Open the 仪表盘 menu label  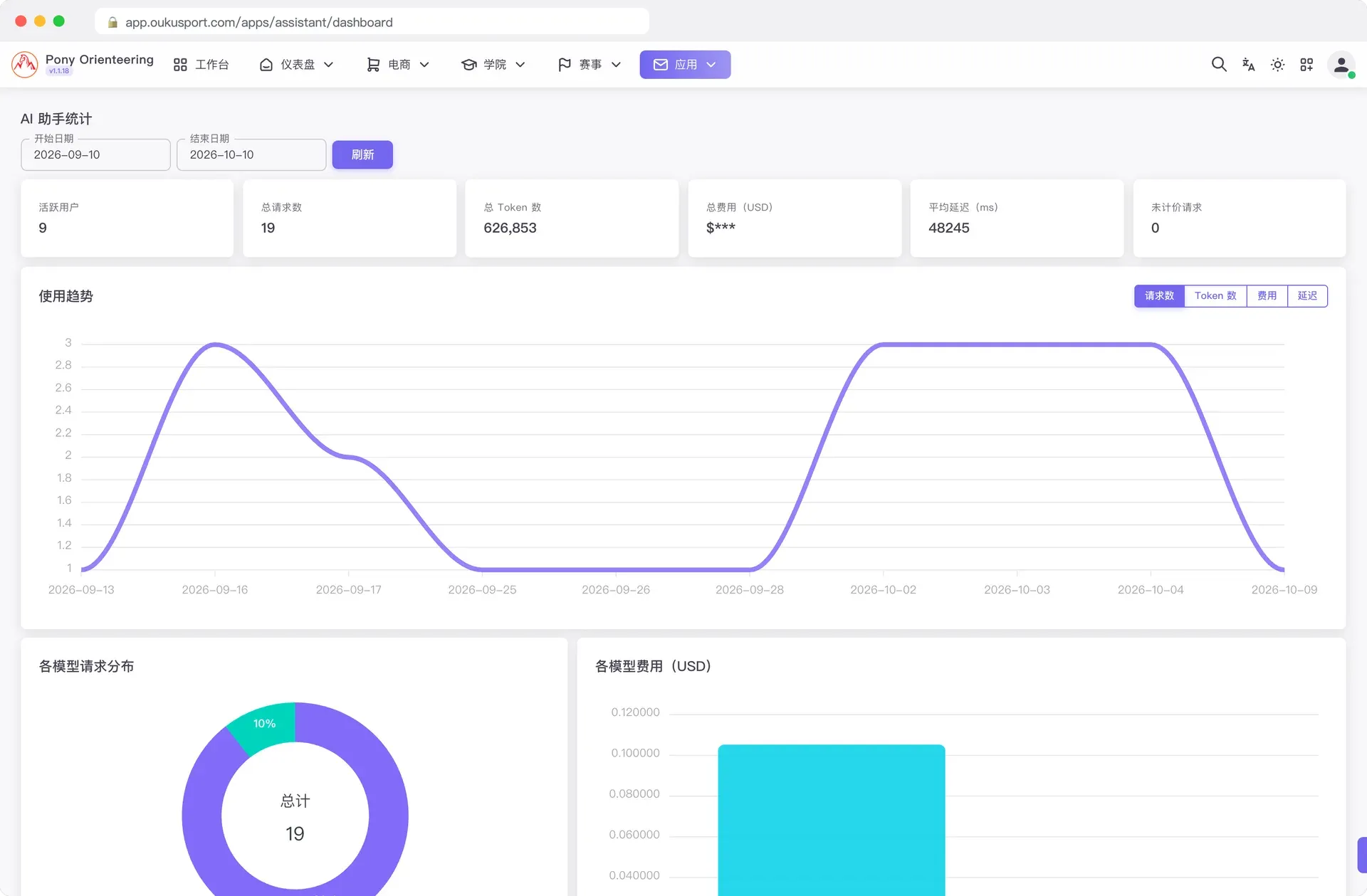tap(298, 65)
